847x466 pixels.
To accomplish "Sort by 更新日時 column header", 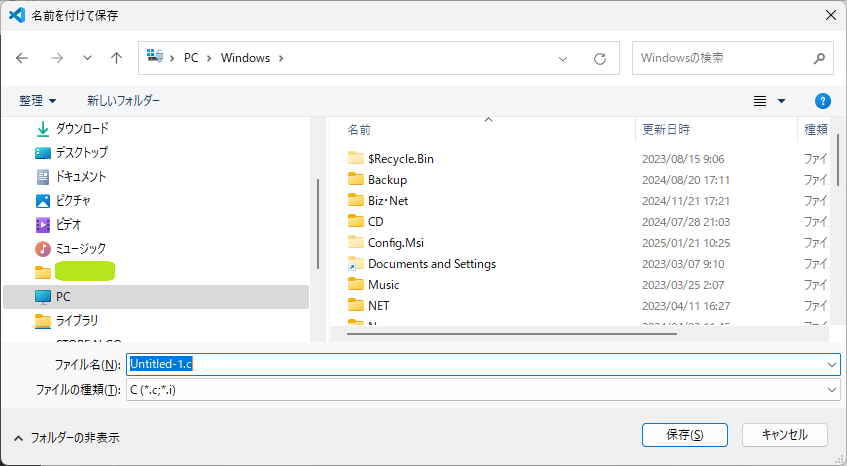I will [x=666, y=130].
